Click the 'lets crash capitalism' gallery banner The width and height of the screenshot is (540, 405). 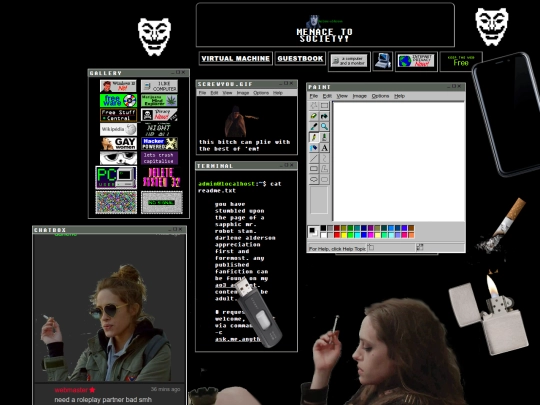[x=159, y=158]
